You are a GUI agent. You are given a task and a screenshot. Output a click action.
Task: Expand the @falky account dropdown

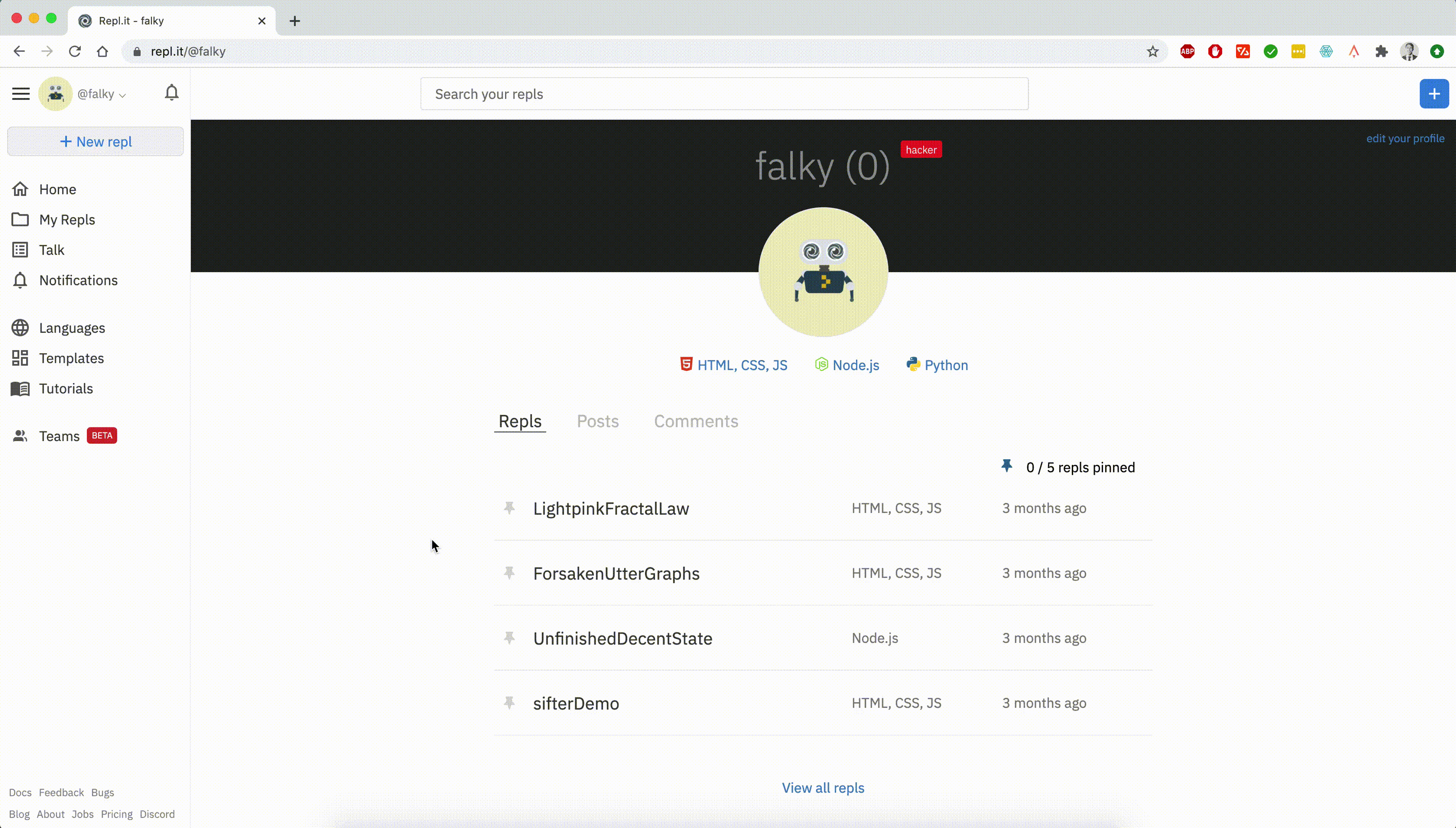pos(101,94)
